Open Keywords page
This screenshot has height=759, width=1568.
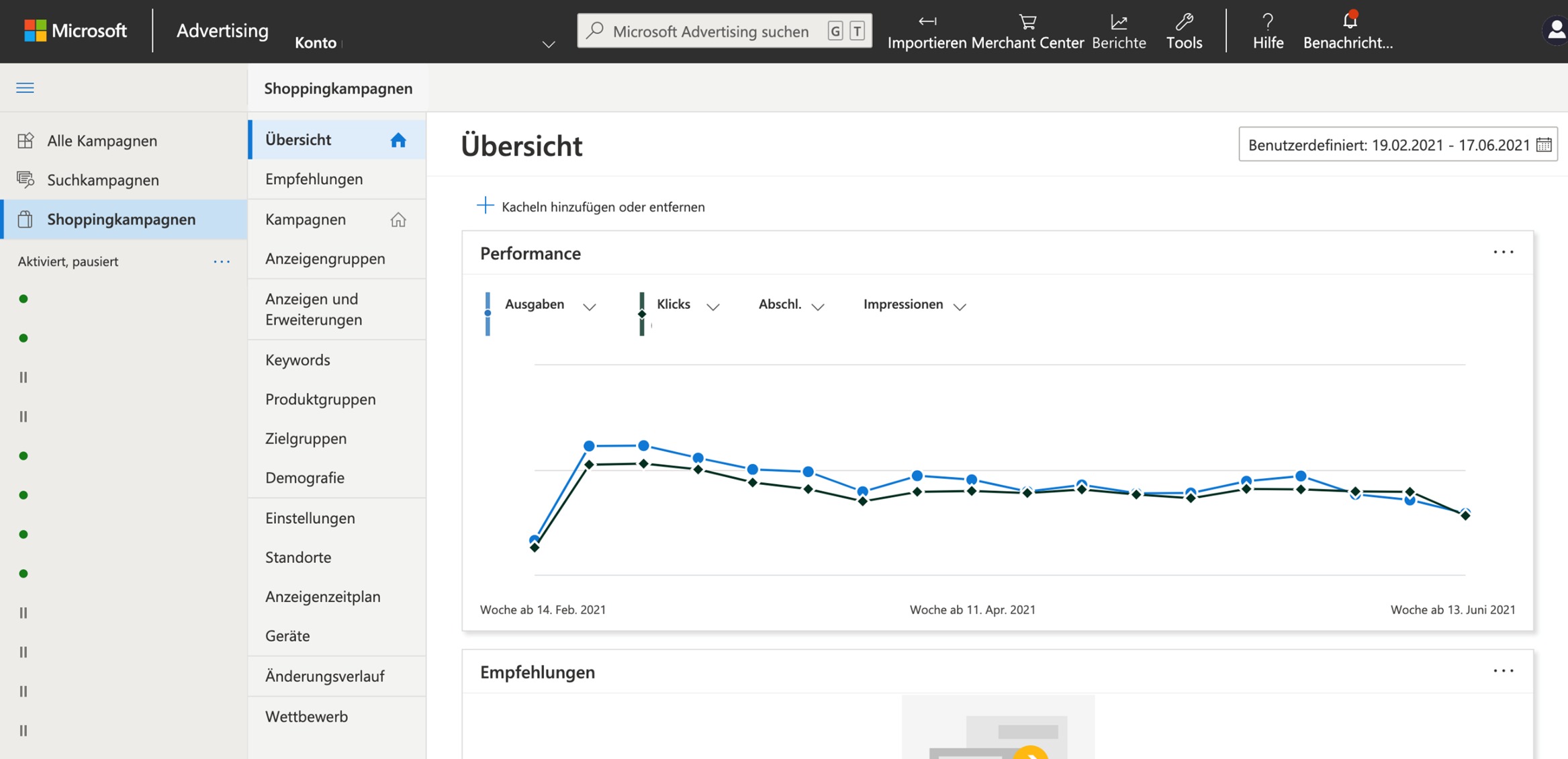point(337,360)
